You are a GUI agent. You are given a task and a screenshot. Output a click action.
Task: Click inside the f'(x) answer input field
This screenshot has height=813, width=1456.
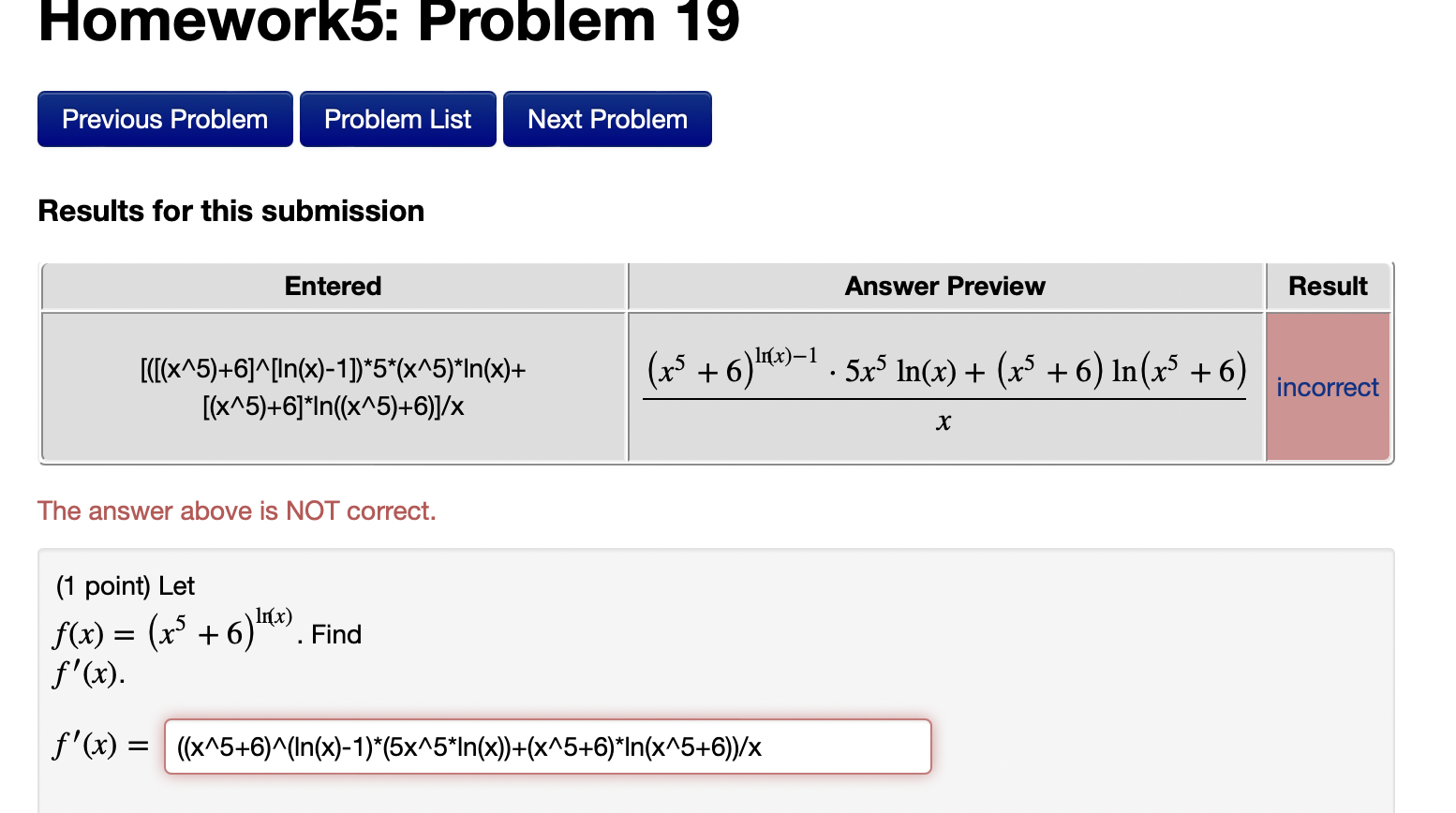pyautogui.click(x=548, y=746)
